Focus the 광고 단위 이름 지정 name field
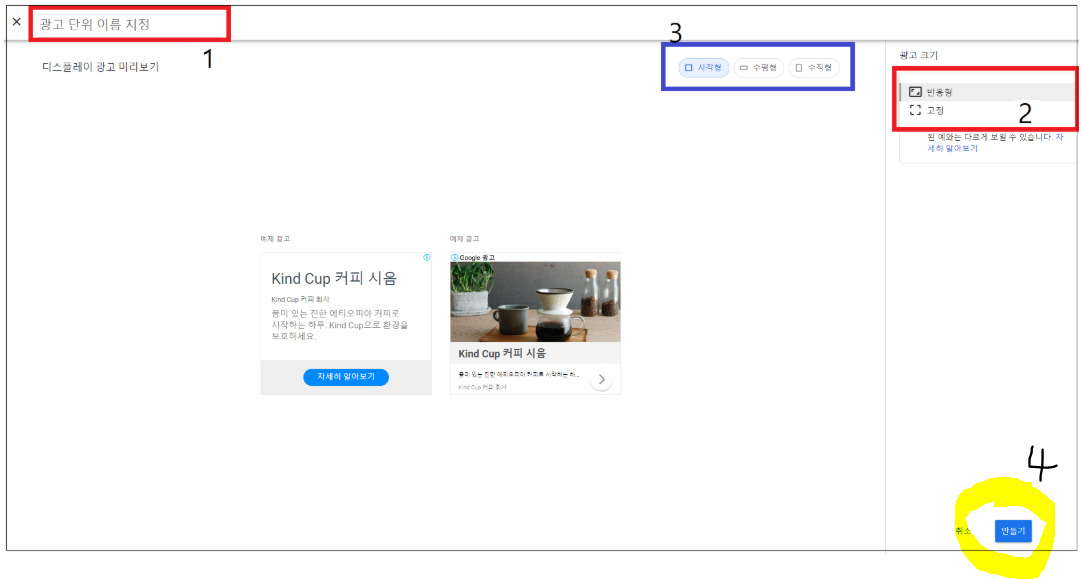This screenshot has height=579, width=1081. tap(129, 24)
